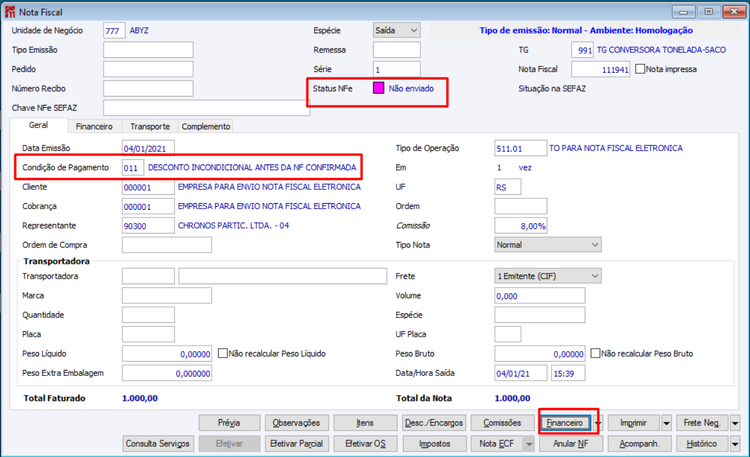The width and height of the screenshot is (750, 457).
Task: Click the Volume field 0,000
Action: pos(540,295)
